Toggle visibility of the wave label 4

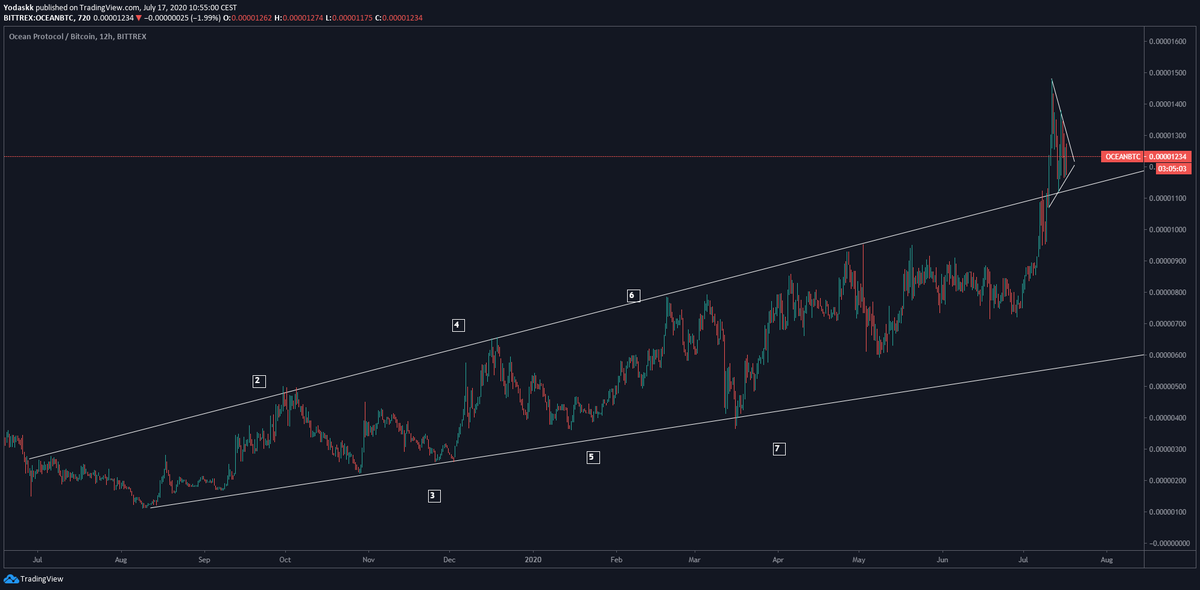pos(457,324)
